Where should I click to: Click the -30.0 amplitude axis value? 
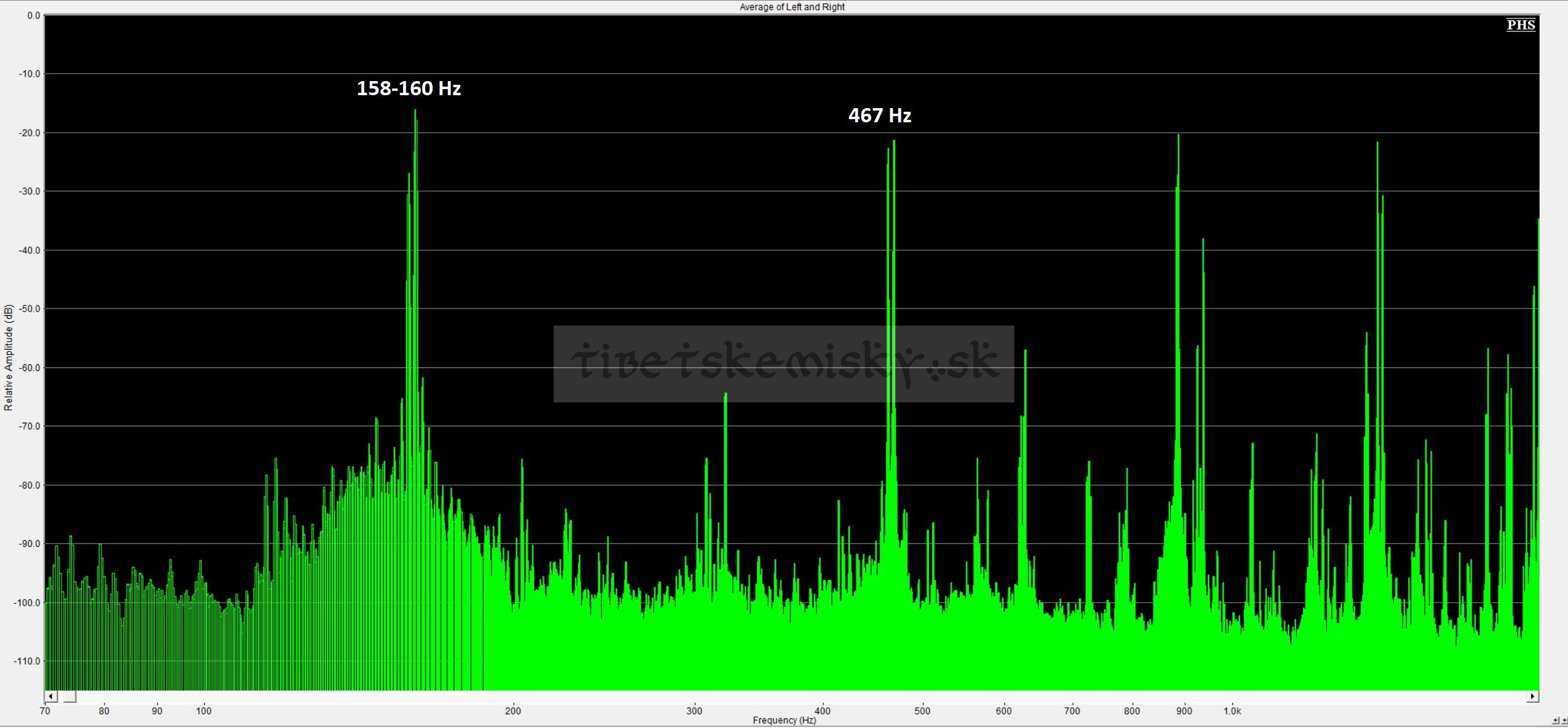pos(29,191)
